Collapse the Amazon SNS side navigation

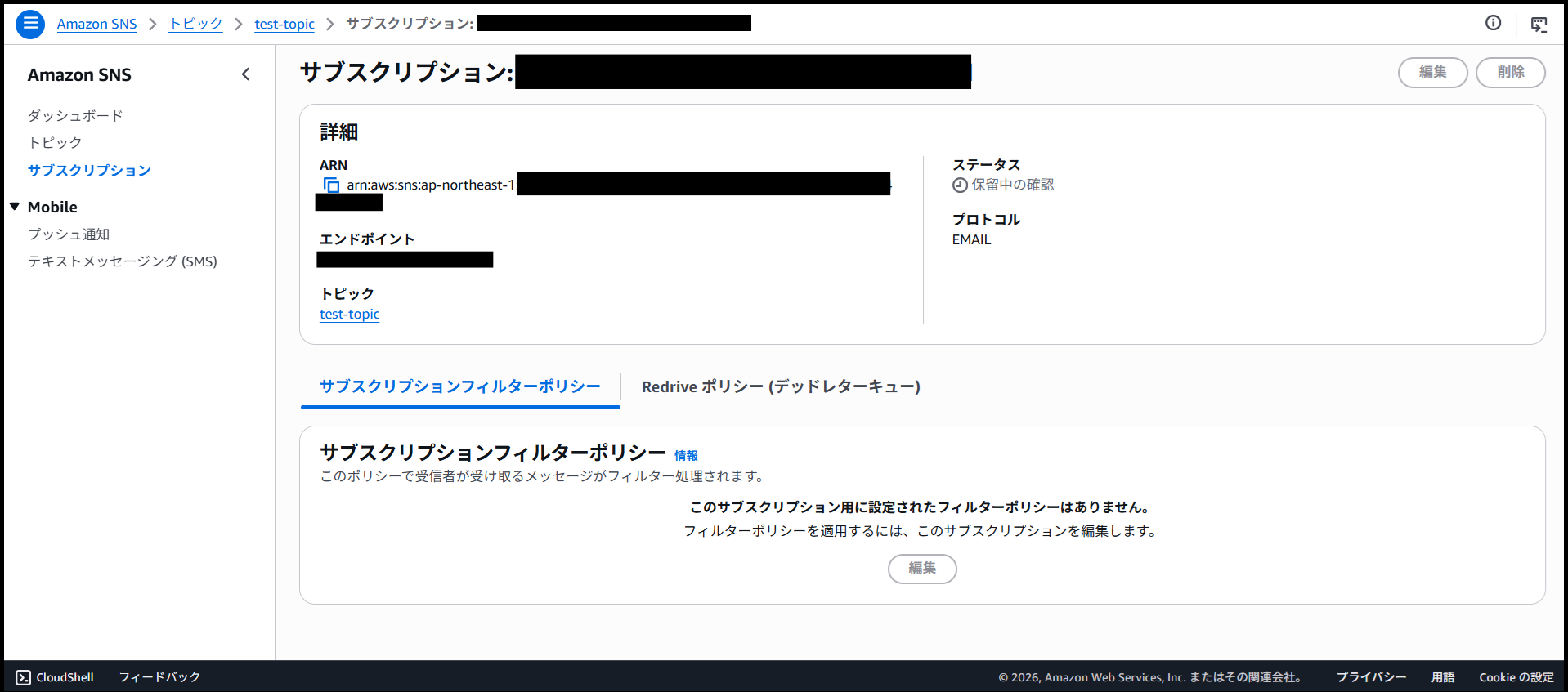(245, 74)
